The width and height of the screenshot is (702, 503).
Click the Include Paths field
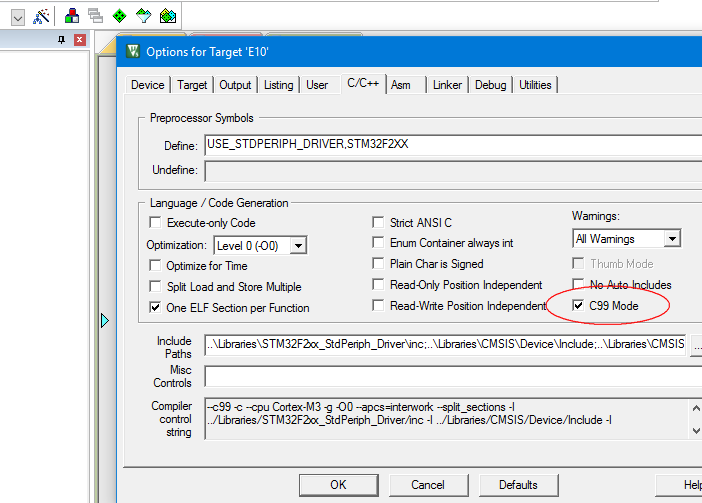coord(445,345)
